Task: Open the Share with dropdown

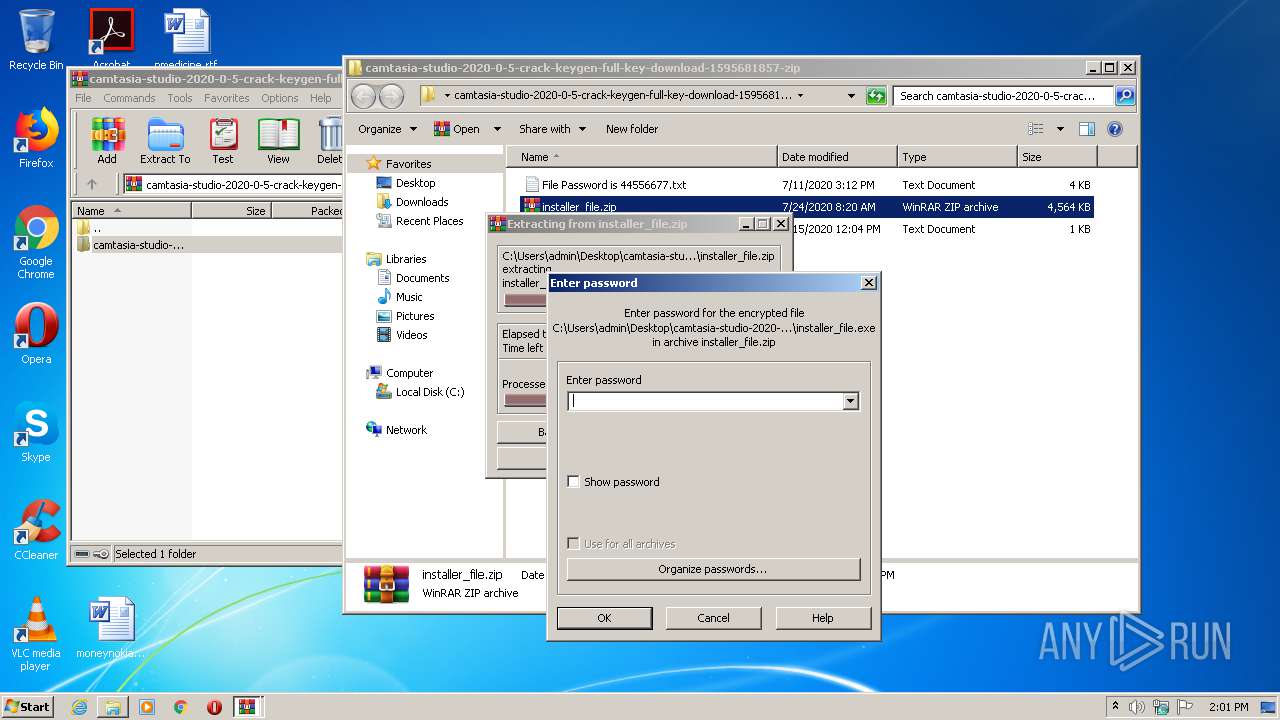Action: 552,129
